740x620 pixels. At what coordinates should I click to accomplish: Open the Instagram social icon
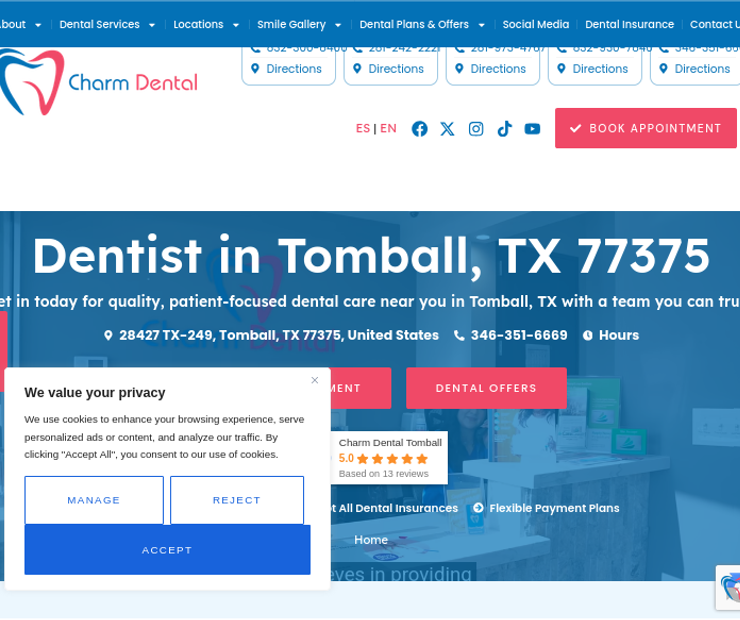[x=476, y=129]
